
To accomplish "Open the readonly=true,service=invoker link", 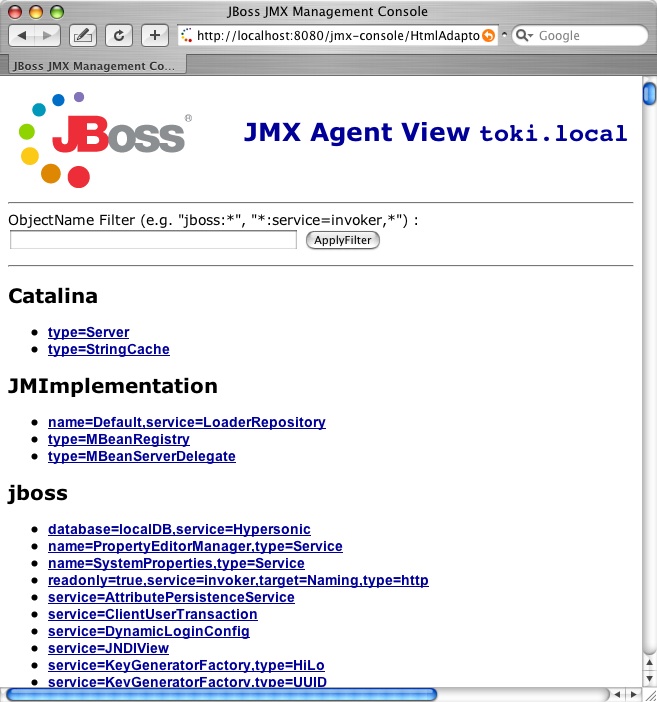I will tap(238, 580).
